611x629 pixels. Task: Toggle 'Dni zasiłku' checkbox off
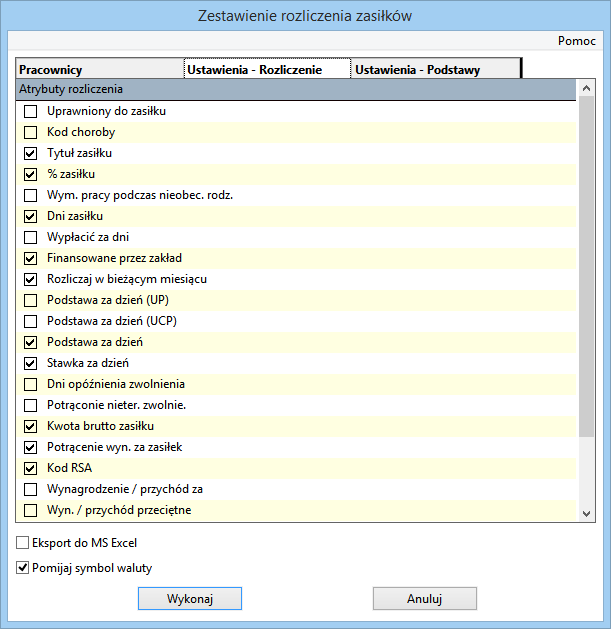(30, 216)
